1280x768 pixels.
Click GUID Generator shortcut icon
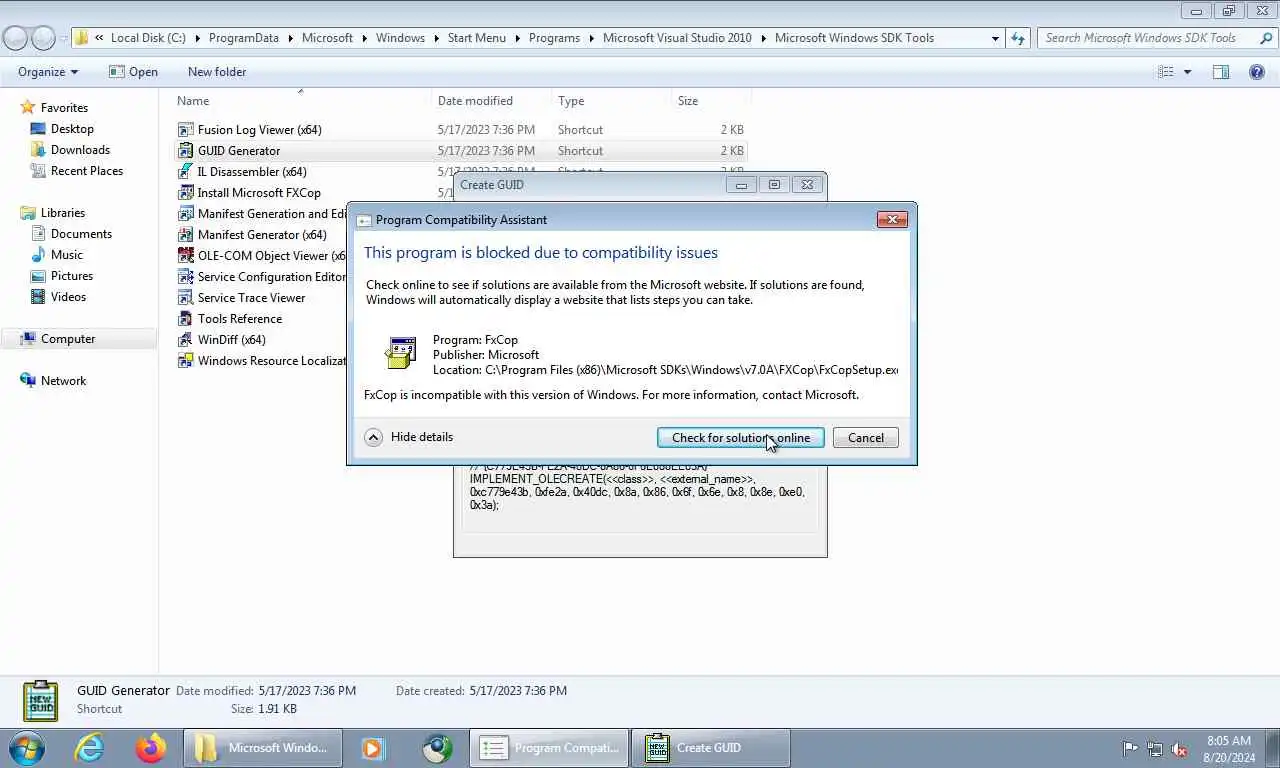pos(185,151)
